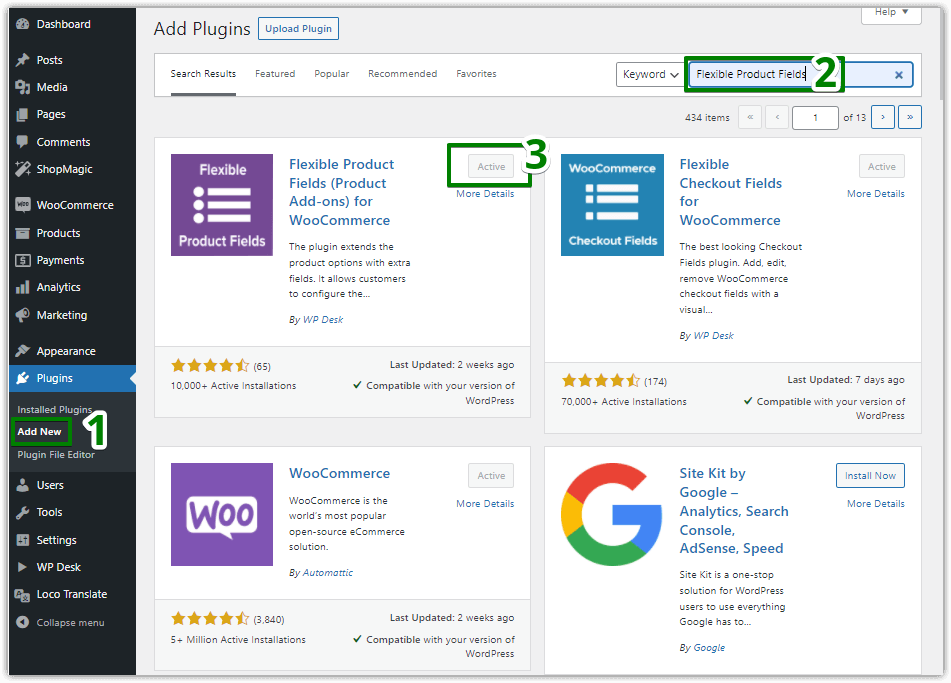This screenshot has height=683, width=951.
Task: Switch to the Recommended tab
Action: coord(402,74)
